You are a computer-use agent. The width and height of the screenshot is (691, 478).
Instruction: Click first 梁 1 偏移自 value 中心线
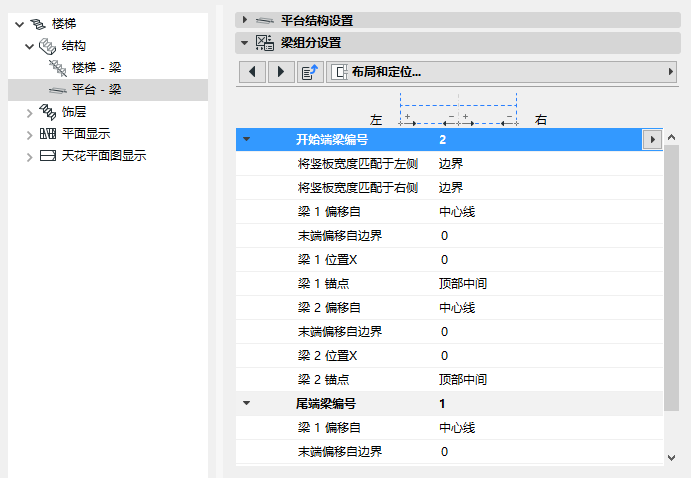[457, 212]
